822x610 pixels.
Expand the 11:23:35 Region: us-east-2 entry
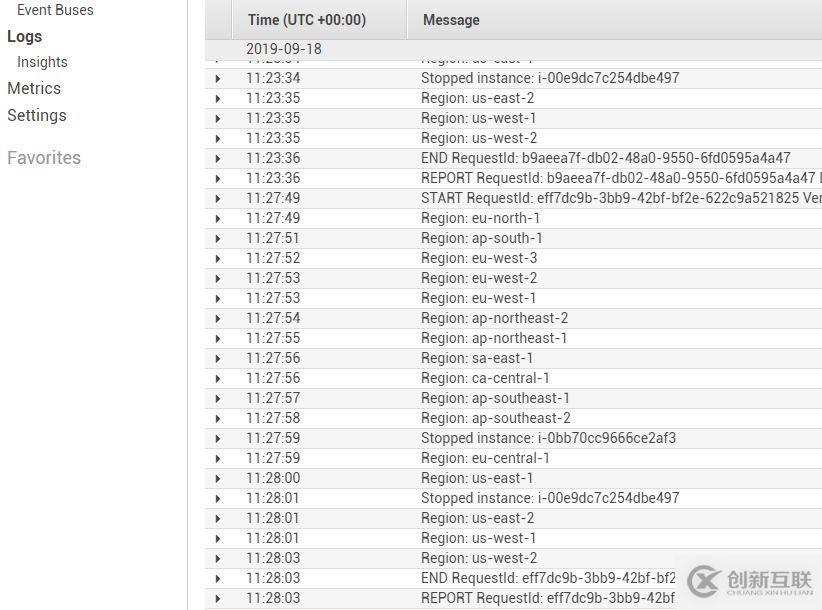click(x=218, y=99)
